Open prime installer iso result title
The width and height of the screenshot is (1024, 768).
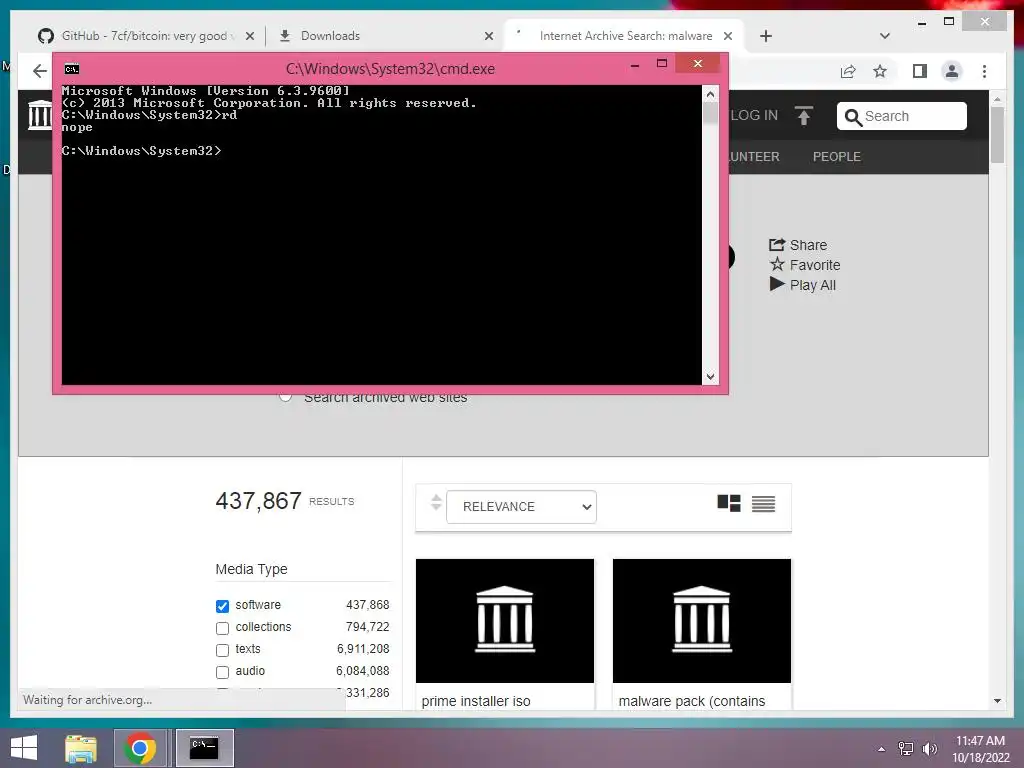point(476,701)
